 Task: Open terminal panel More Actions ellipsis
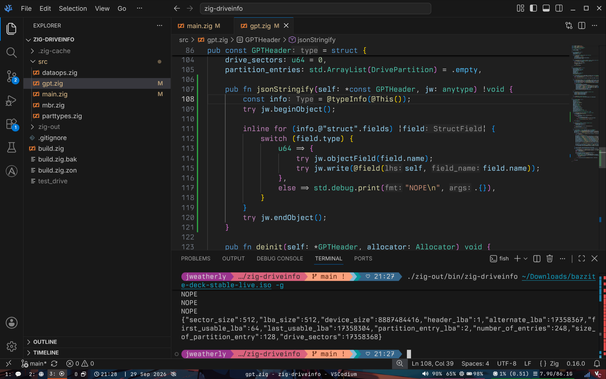click(x=562, y=258)
